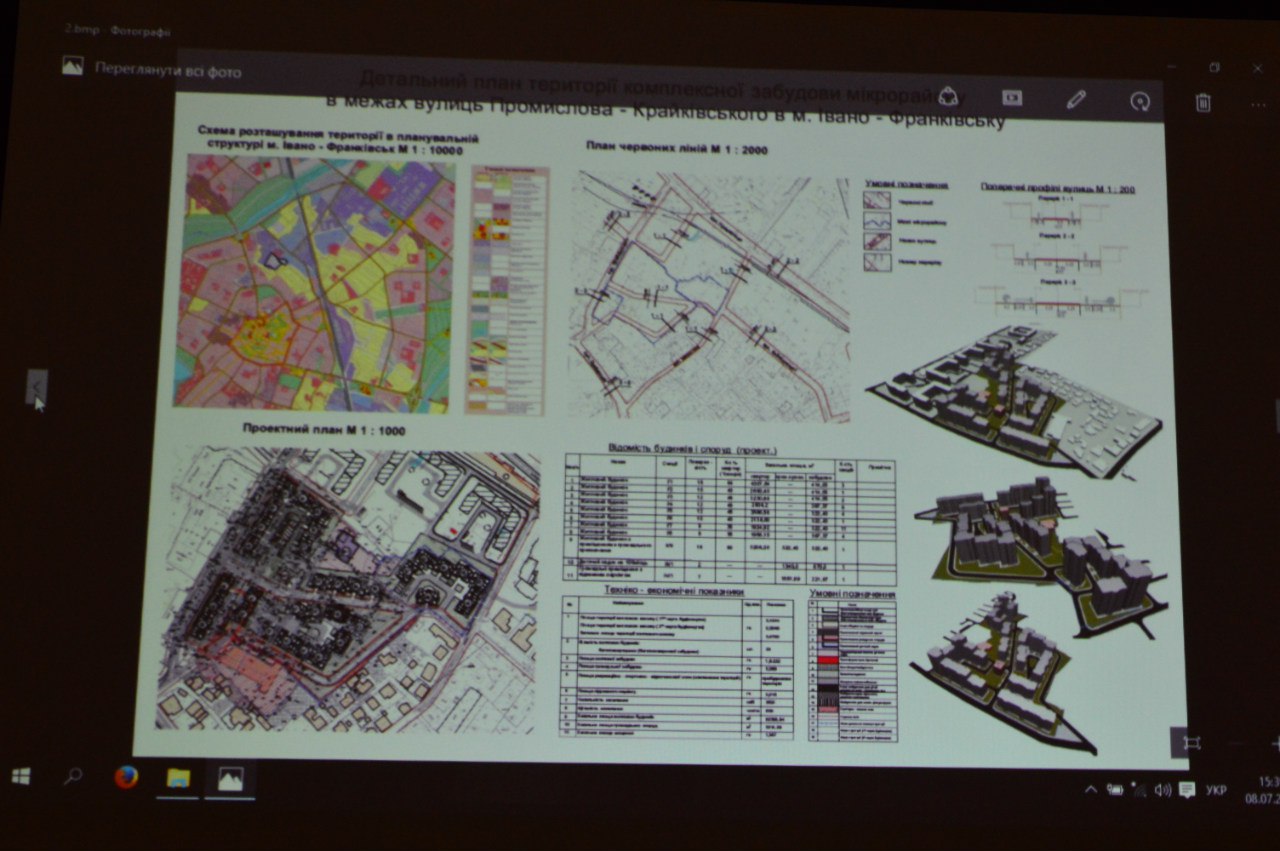
Task: Expand hidden system tray icons chevron
Action: (1091, 790)
